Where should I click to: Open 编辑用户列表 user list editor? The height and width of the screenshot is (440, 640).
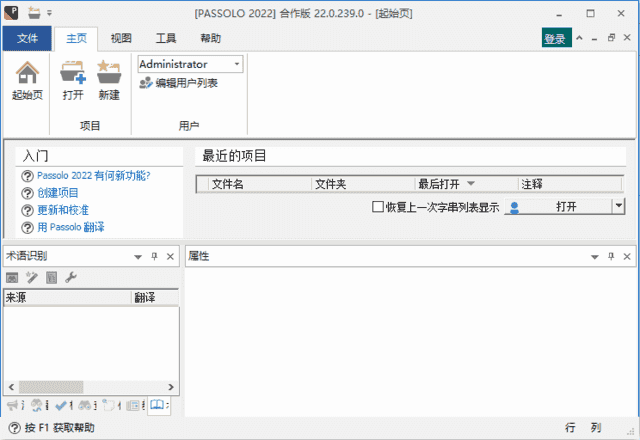click(x=178, y=83)
